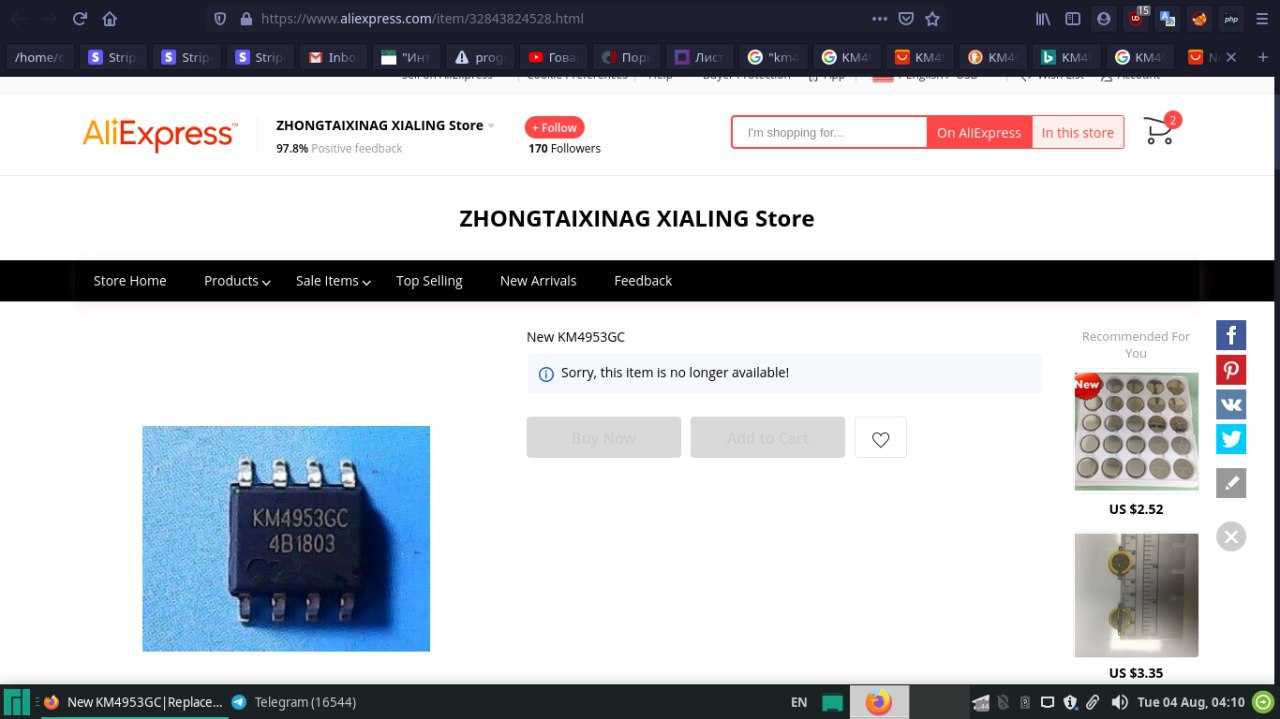Click the disabled Add to Cart button
This screenshot has height=719, width=1280.
click(x=768, y=438)
